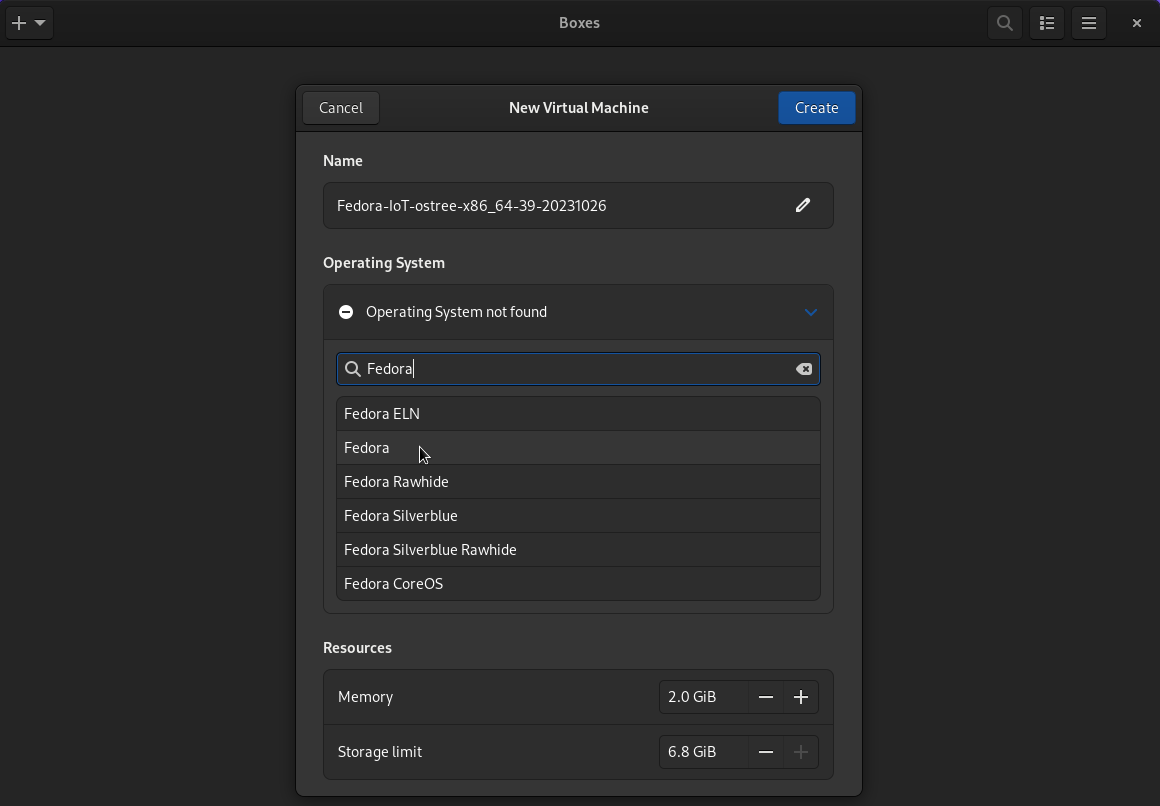Collapse the Operating System chevron dropdown
The image size is (1160, 806).
point(810,311)
